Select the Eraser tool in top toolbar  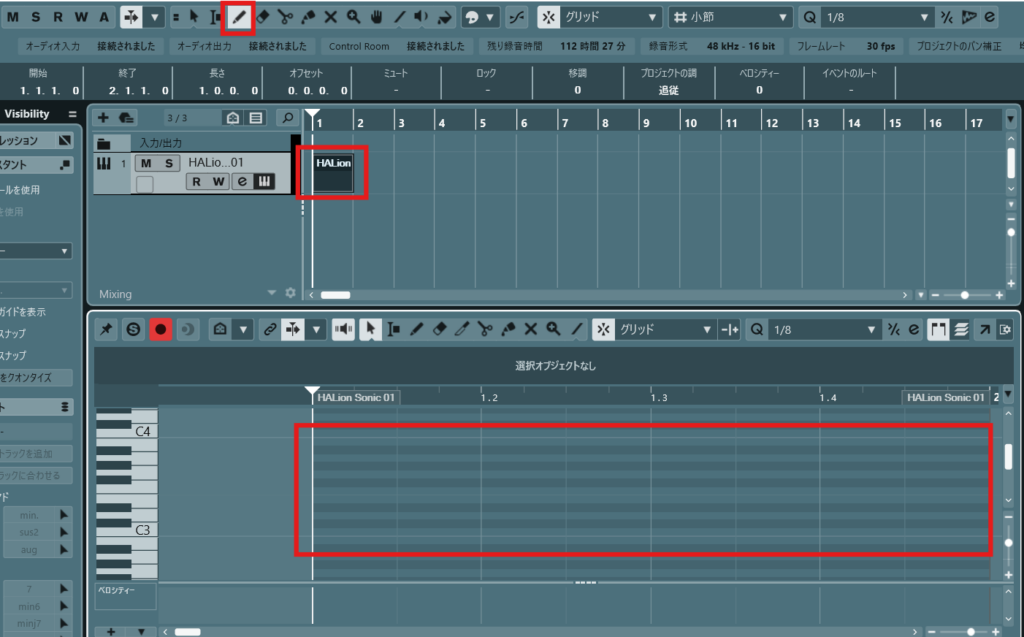(x=262, y=17)
